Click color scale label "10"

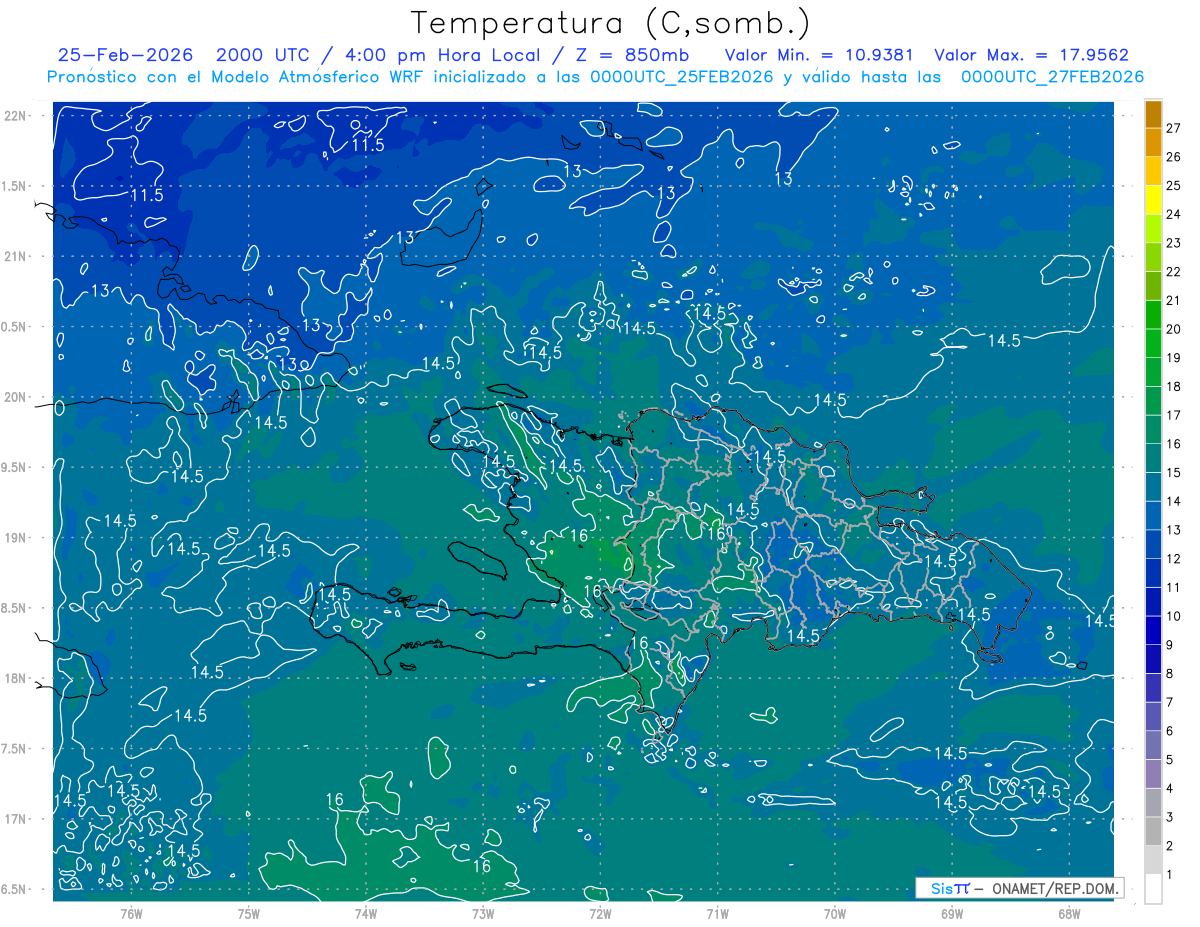click(x=1174, y=616)
